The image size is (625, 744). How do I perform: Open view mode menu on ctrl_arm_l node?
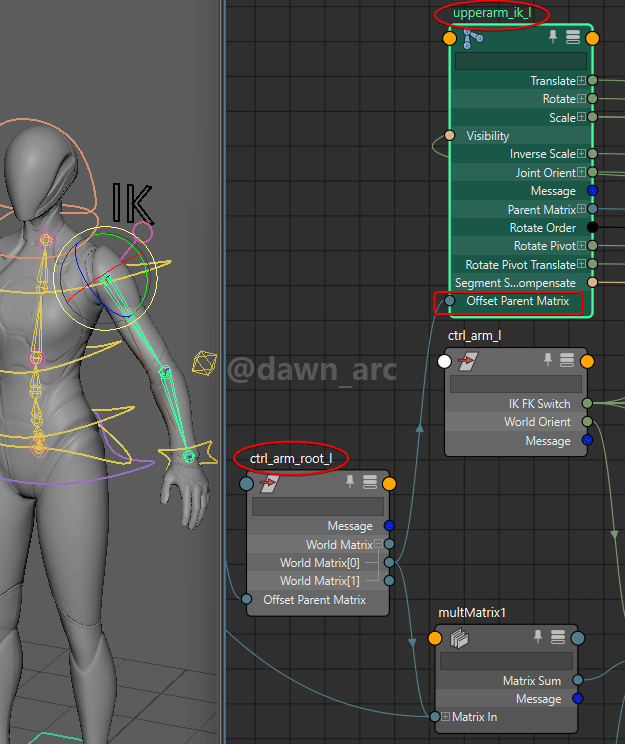click(567, 360)
